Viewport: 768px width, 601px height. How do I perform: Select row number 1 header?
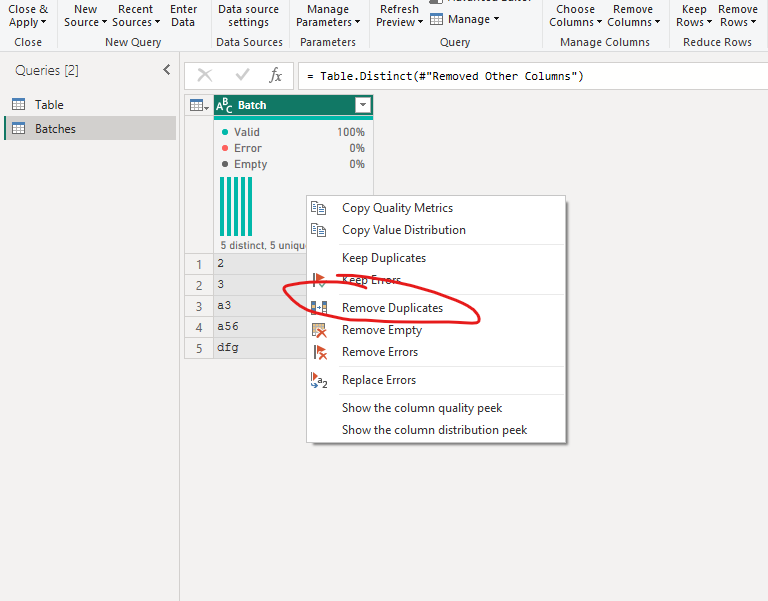click(x=199, y=264)
